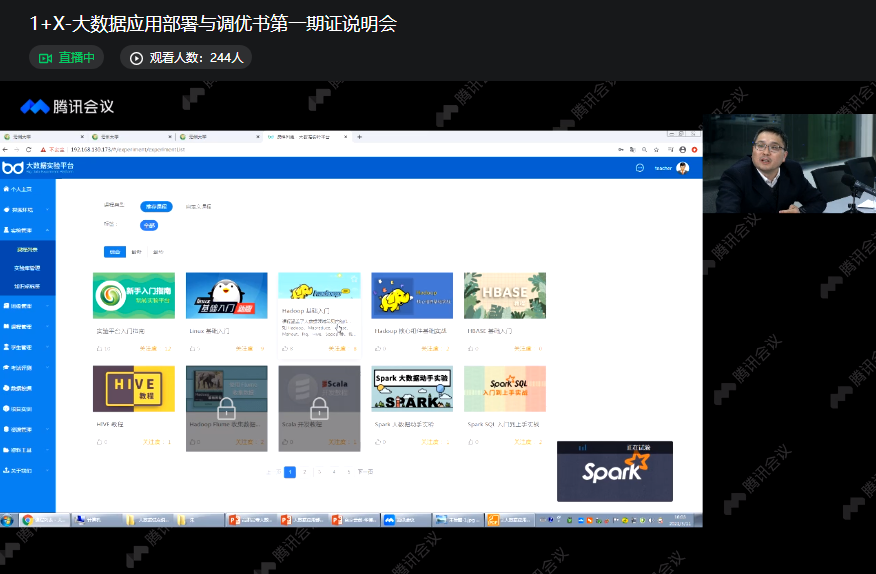876x574 pixels.
Task: Collapse the expanded third sidebar menu section
Action: click(x=27, y=229)
